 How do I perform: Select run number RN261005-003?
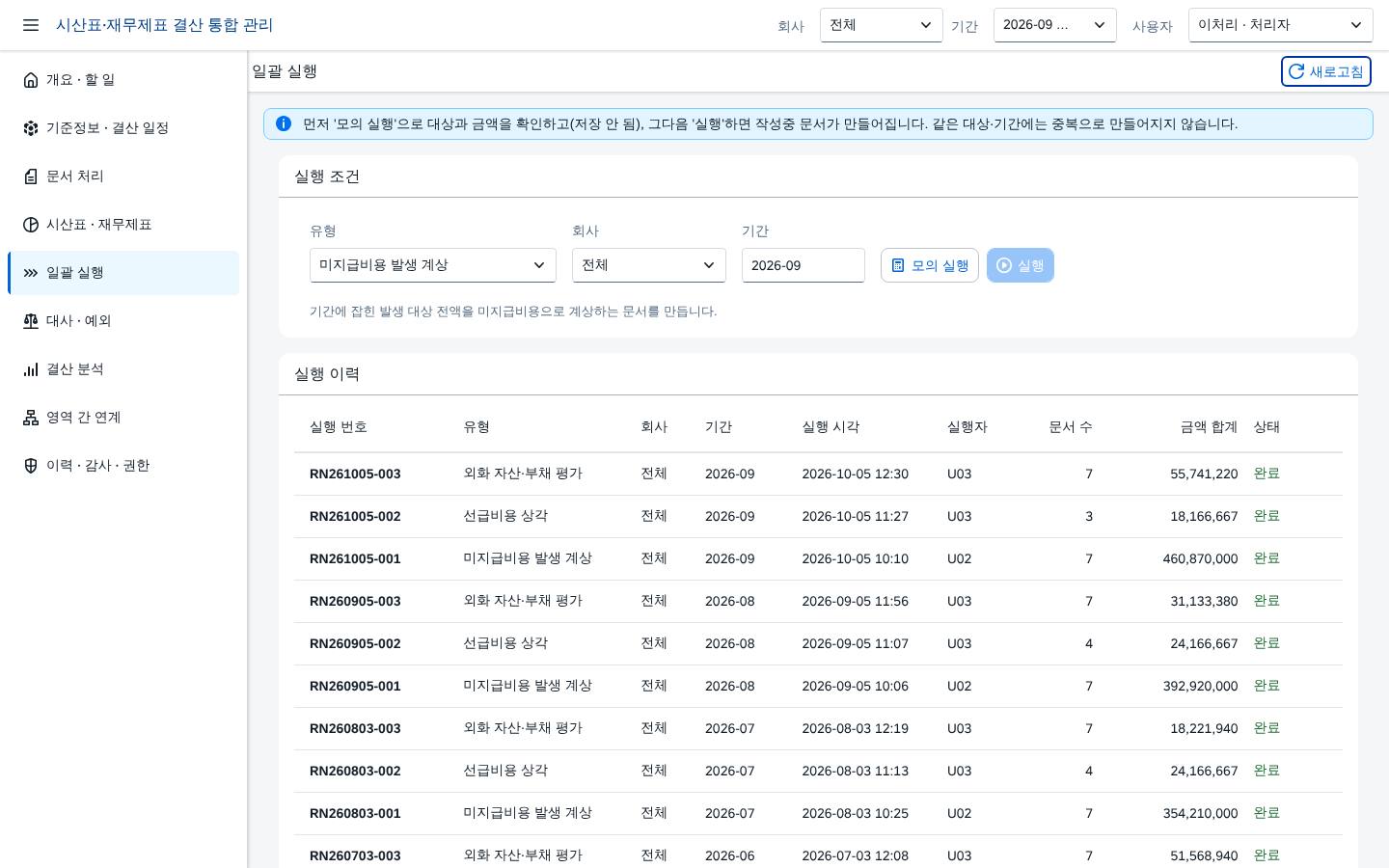pos(355,474)
